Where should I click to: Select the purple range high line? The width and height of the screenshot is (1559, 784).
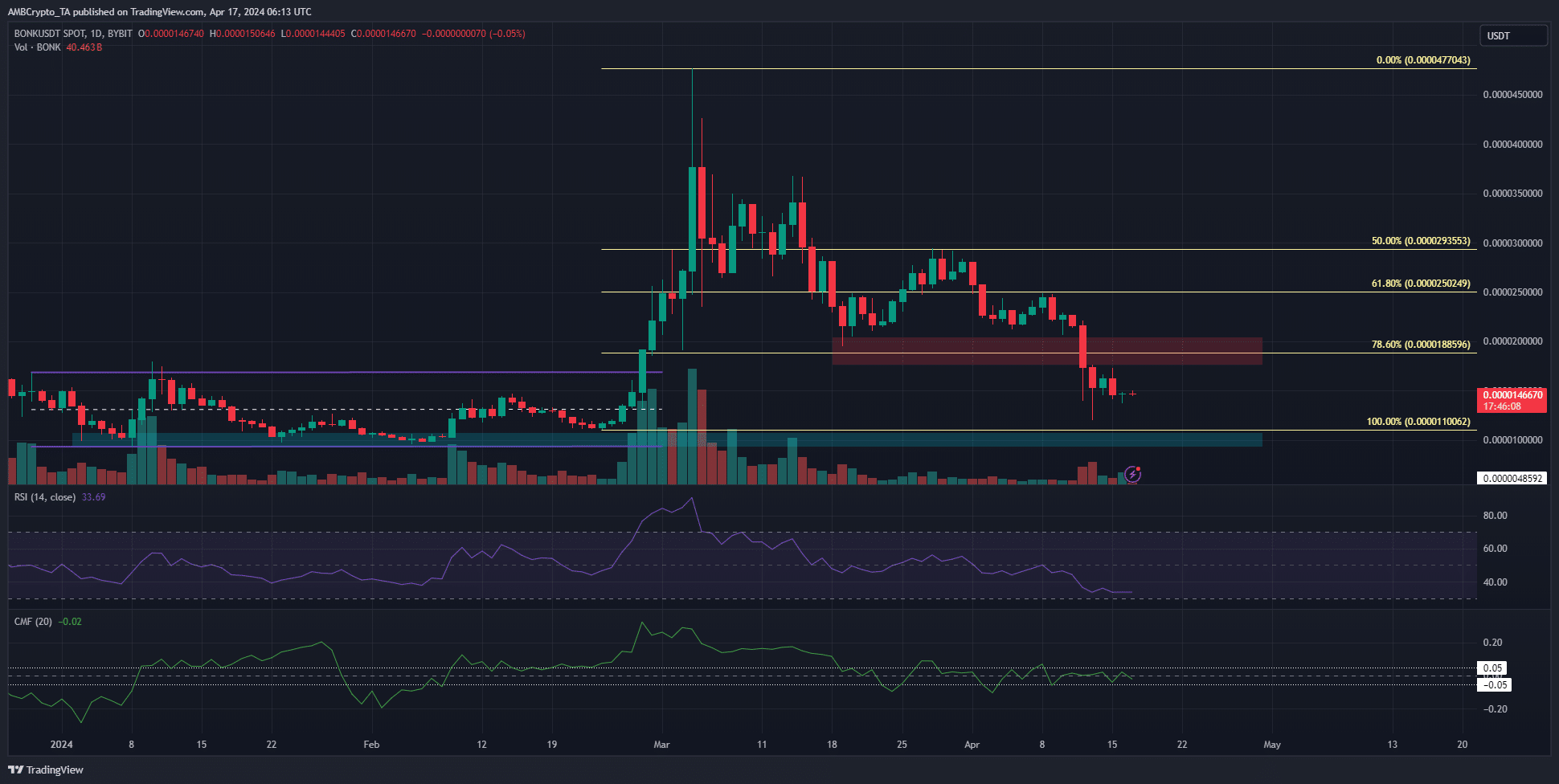coord(346,373)
